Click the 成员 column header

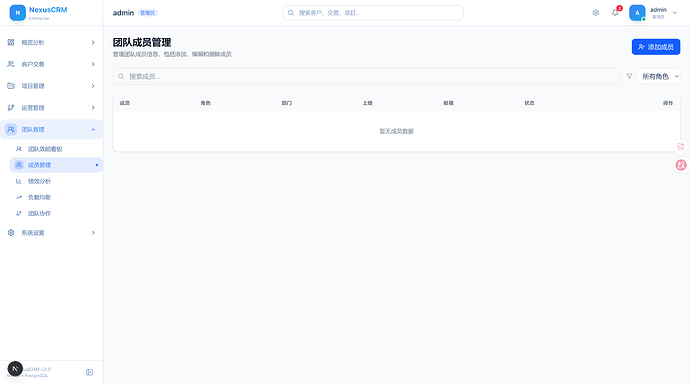[x=125, y=103]
